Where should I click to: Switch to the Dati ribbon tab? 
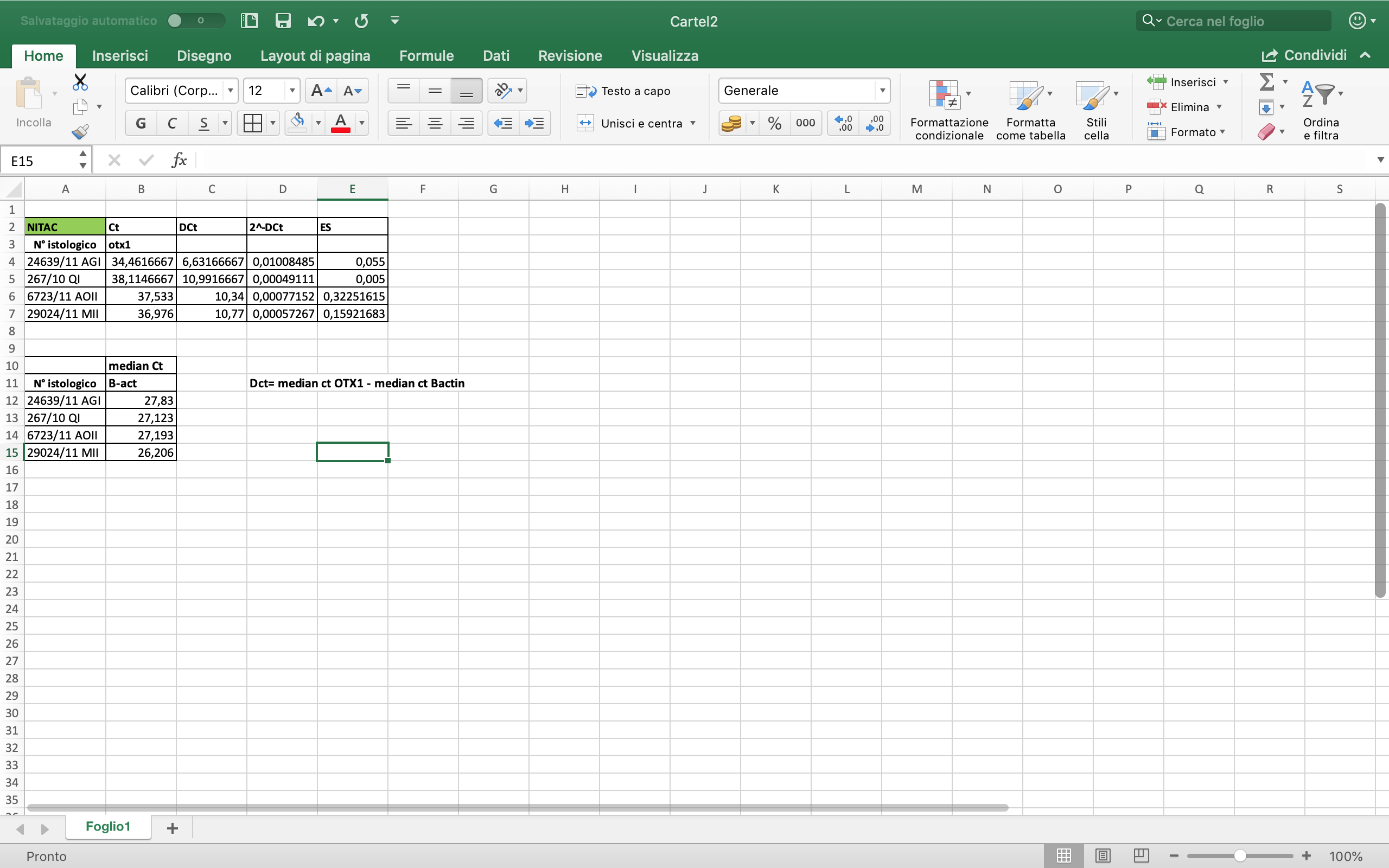(495, 56)
